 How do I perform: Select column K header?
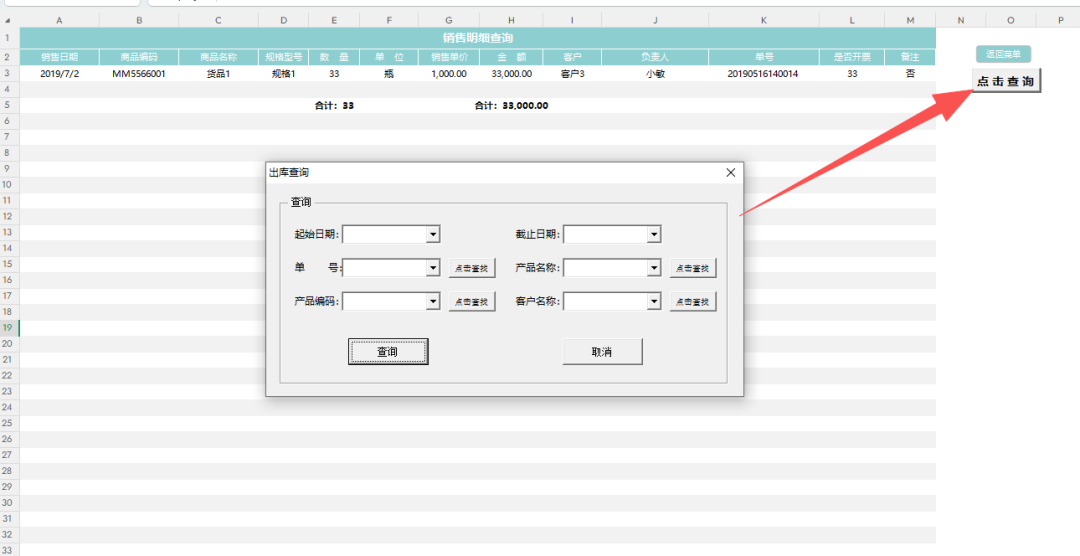pyautogui.click(x=764, y=20)
